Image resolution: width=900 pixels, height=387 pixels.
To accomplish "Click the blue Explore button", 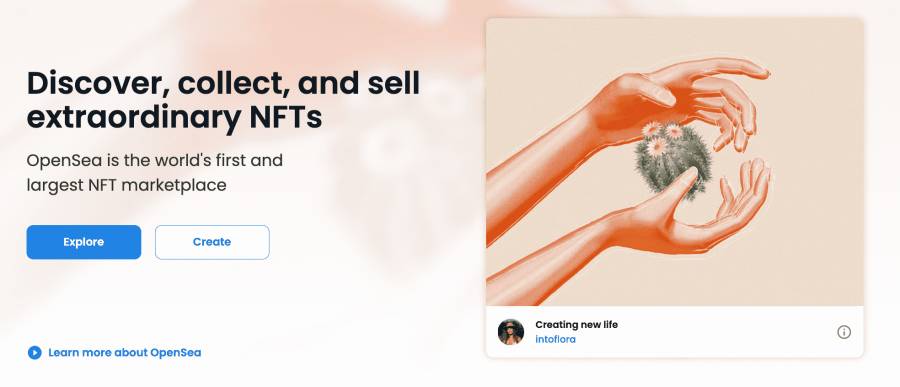I will pyautogui.click(x=84, y=242).
